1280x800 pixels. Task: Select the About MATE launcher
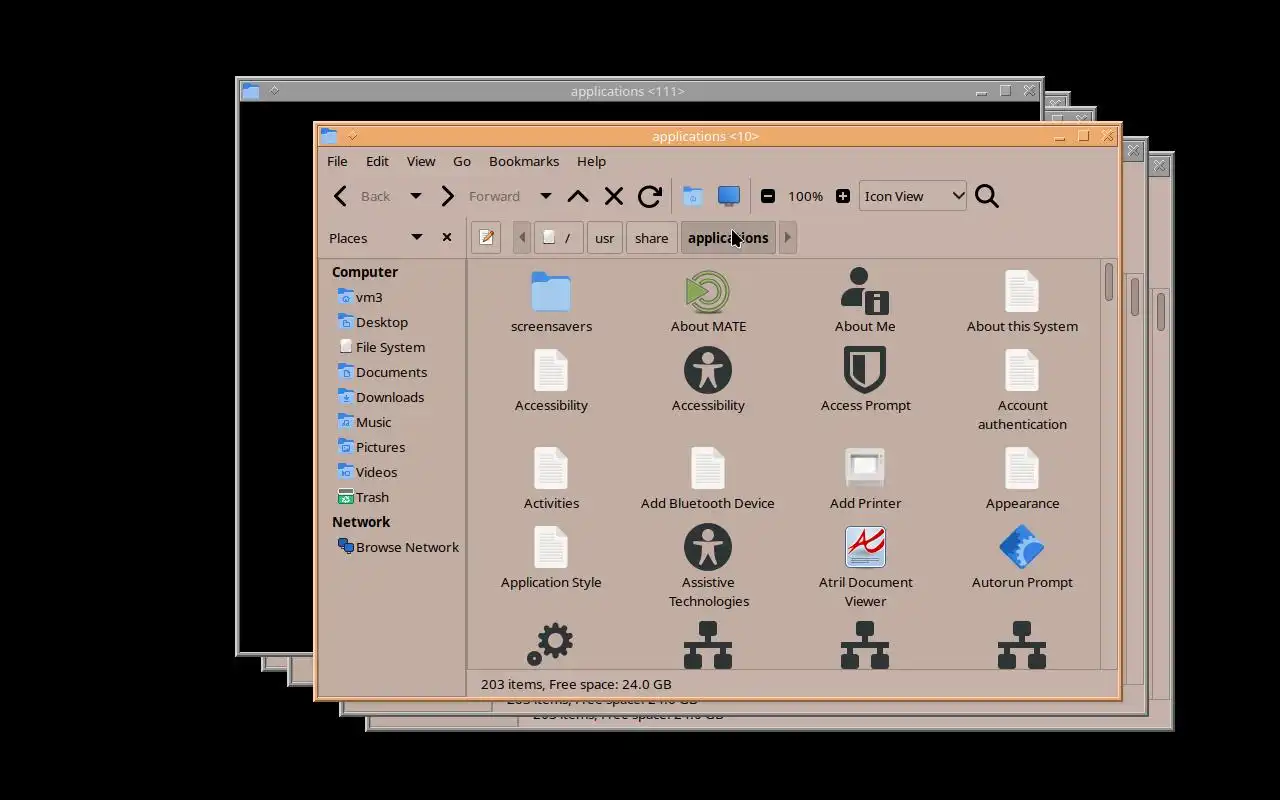tap(708, 302)
